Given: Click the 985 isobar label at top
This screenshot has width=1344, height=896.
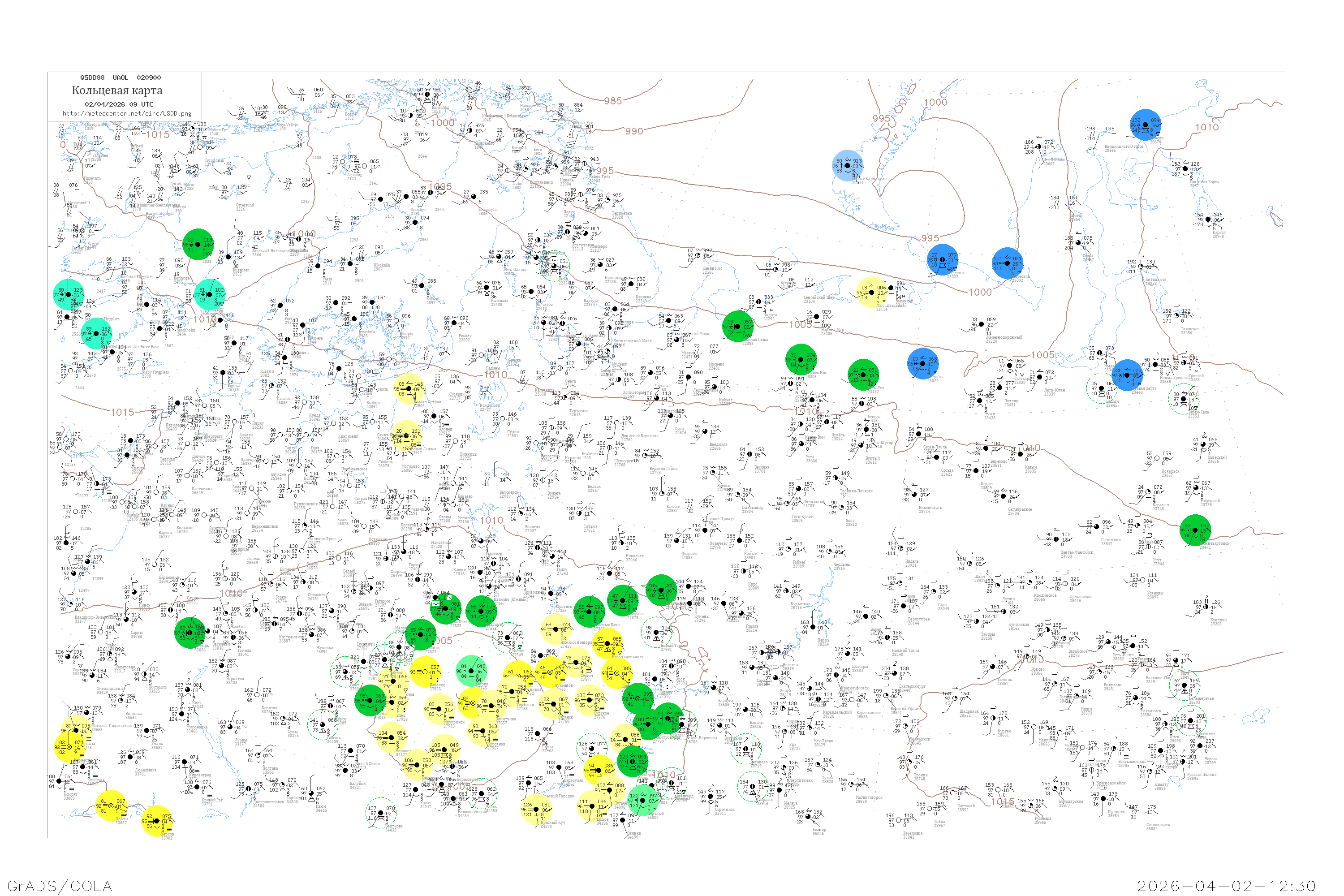Looking at the screenshot, I should [x=612, y=101].
